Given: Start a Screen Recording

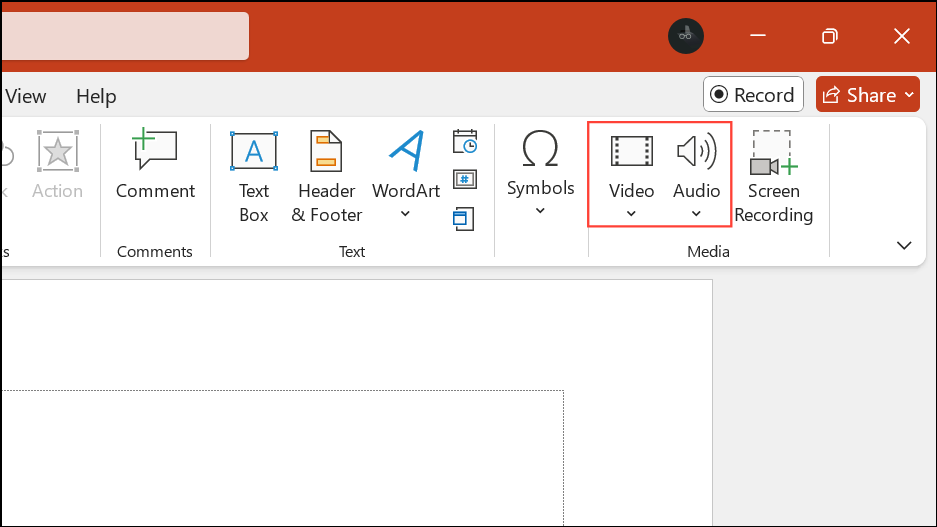Looking at the screenshot, I should (773, 175).
